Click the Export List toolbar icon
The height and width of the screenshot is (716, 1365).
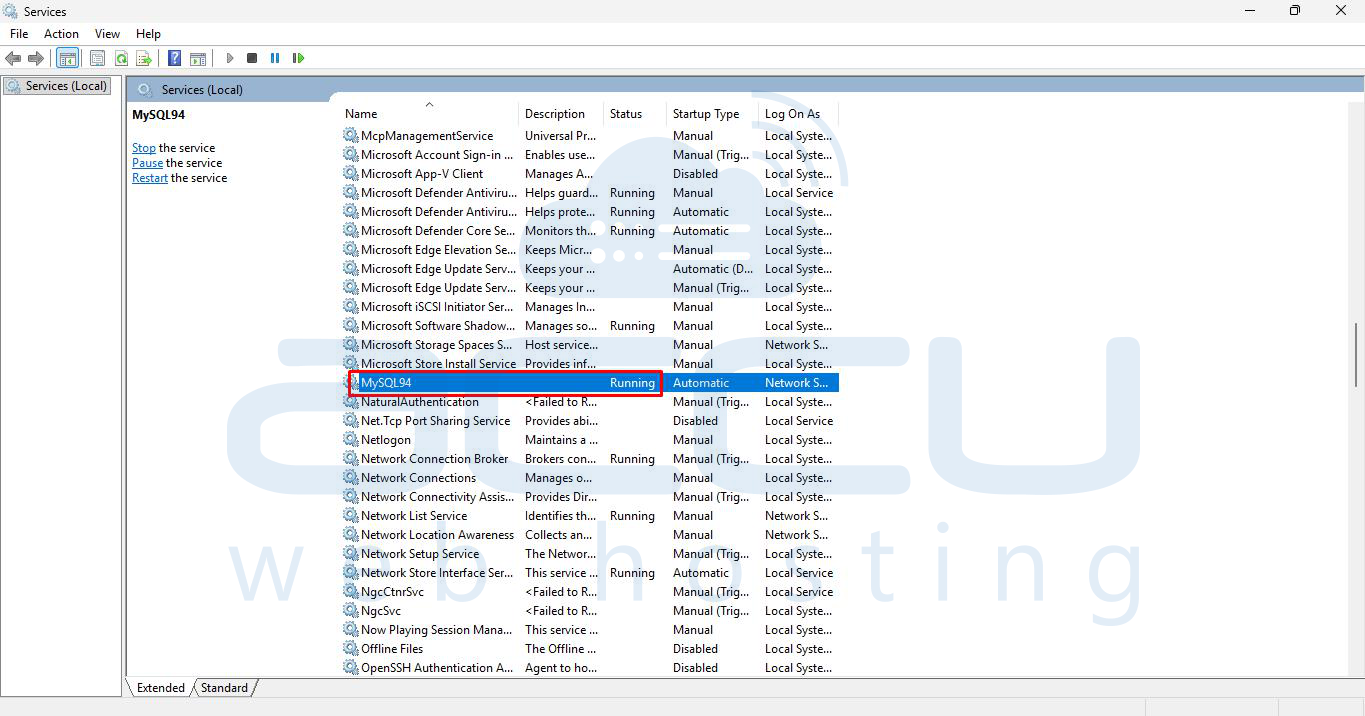click(x=144, y=59)
